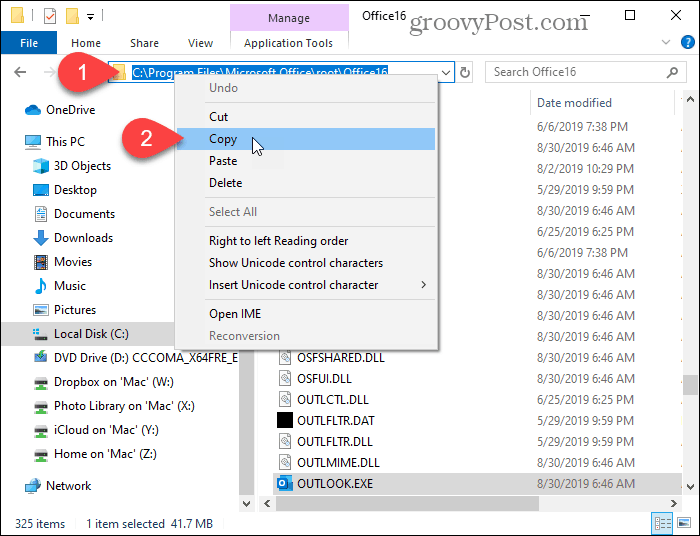700x536 pixels.
Task: Expand the ribbon with the chevron
Action: [666, 42]
